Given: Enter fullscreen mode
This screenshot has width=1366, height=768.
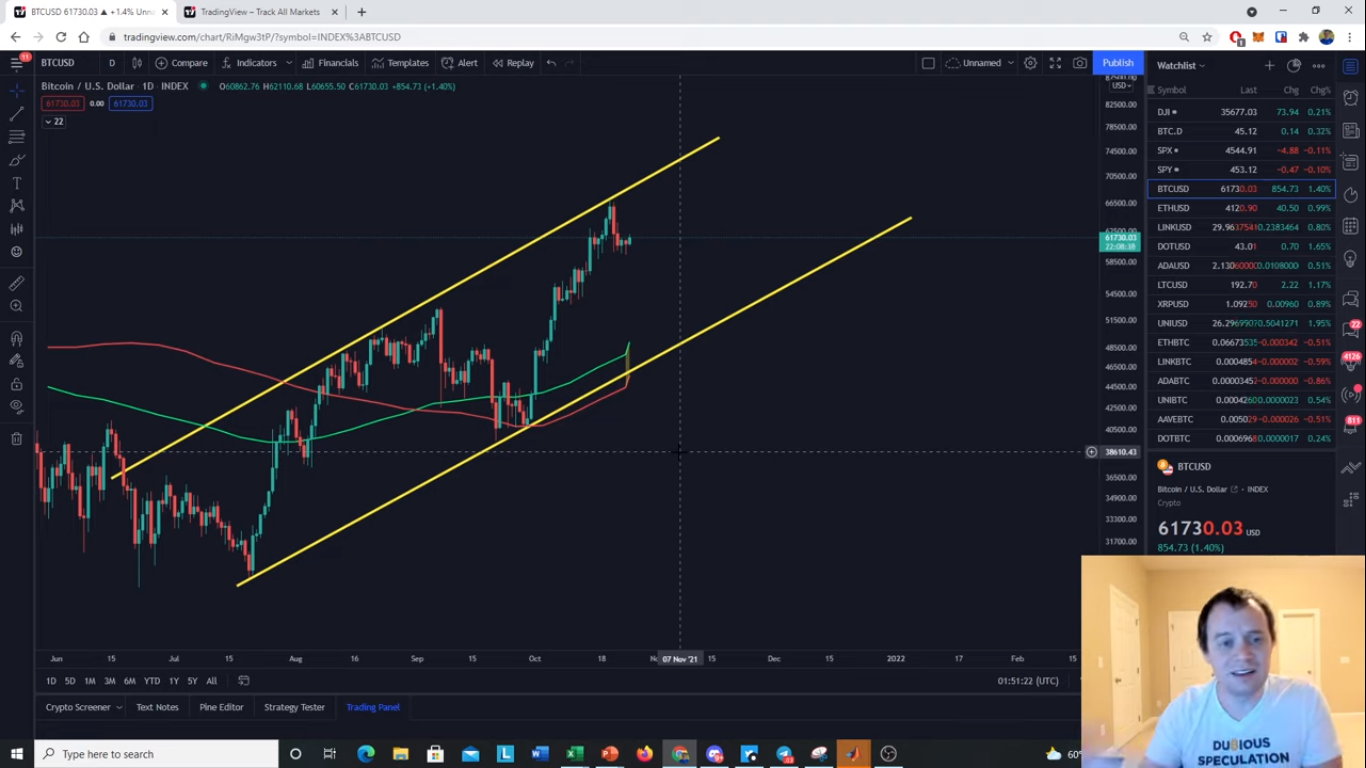Looking at the screenshot, I should [1055, 63].
